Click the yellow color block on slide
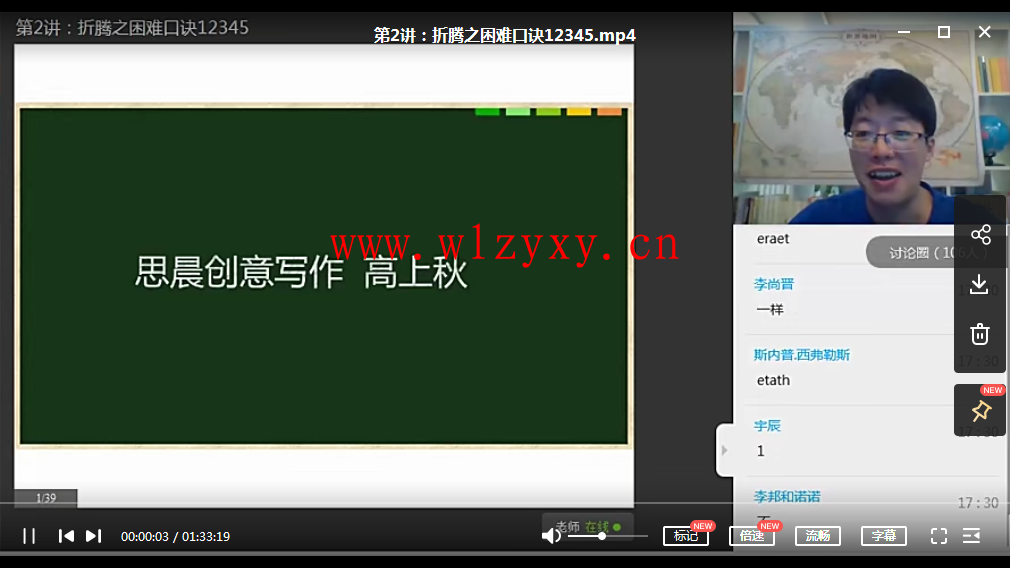 coord(578,112)
